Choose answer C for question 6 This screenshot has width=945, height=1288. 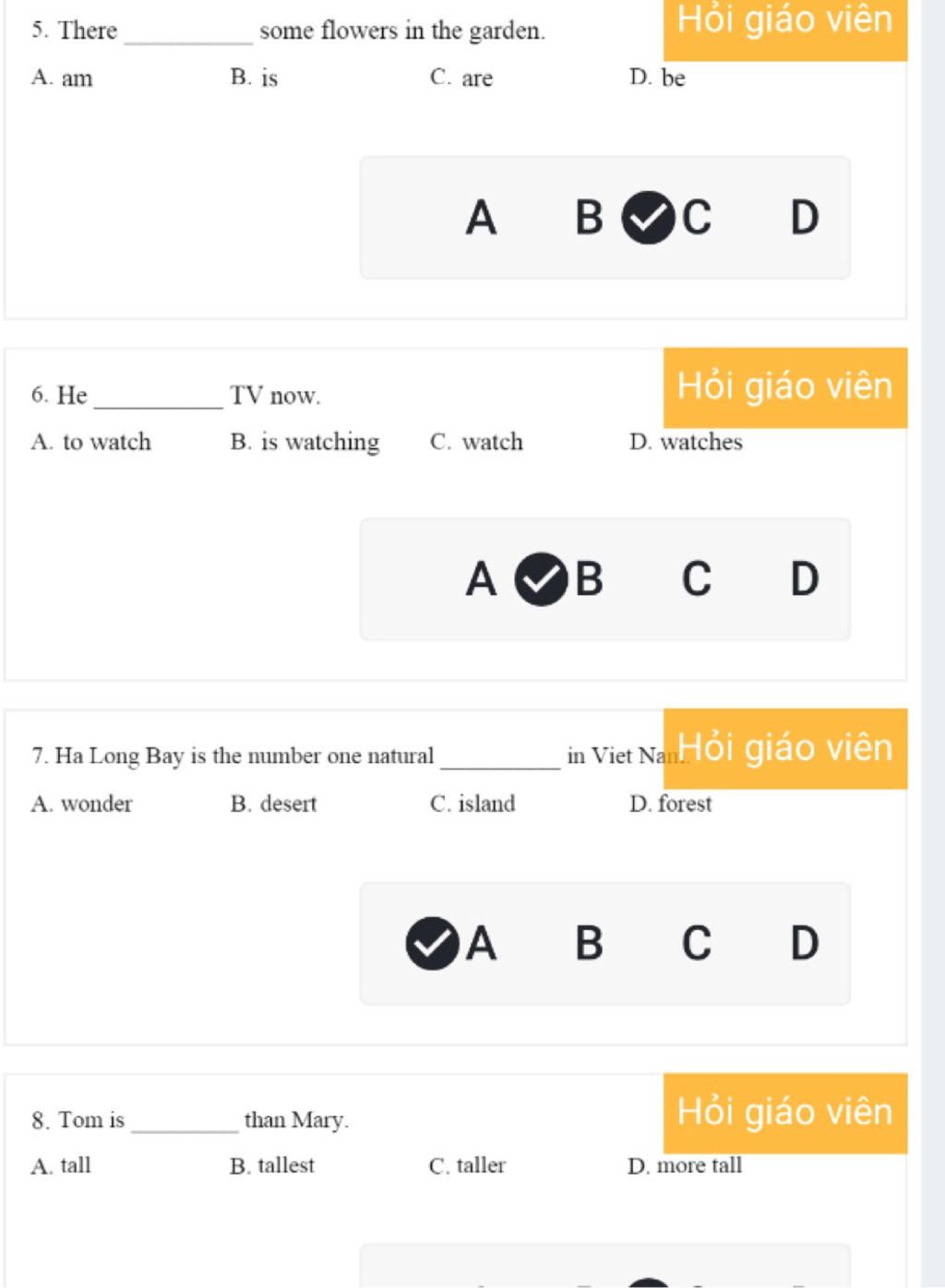click(697, 579)
